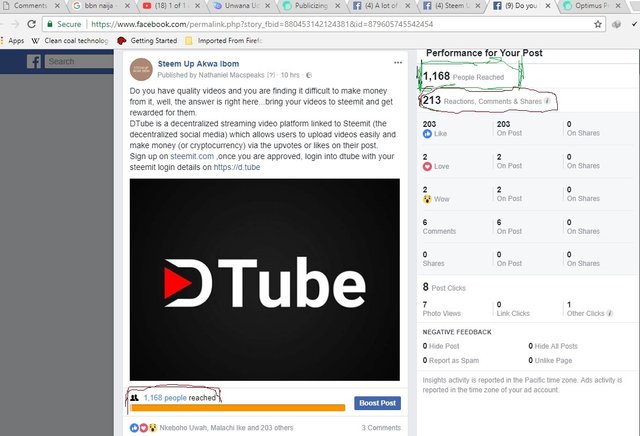Click the people-reached icon under the DTube image
640x436 pixels.
point(135,398)
